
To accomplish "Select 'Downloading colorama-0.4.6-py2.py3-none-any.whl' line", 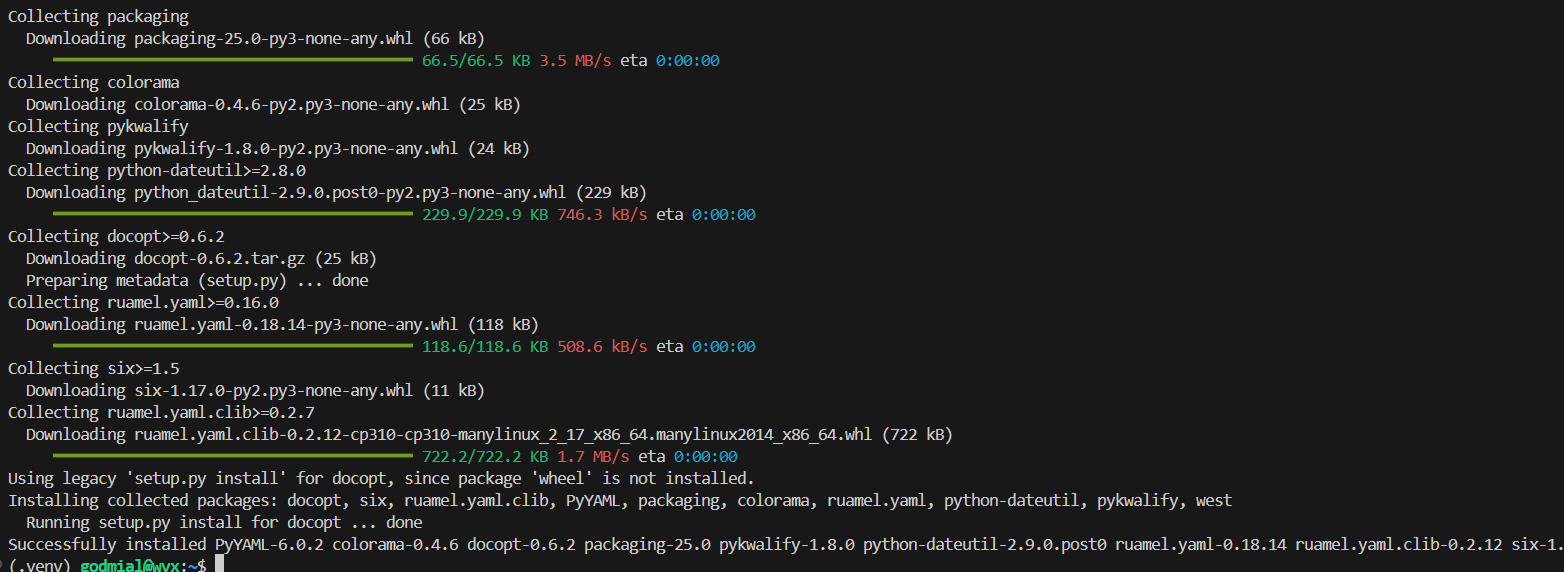I will [x=273, y=105].
